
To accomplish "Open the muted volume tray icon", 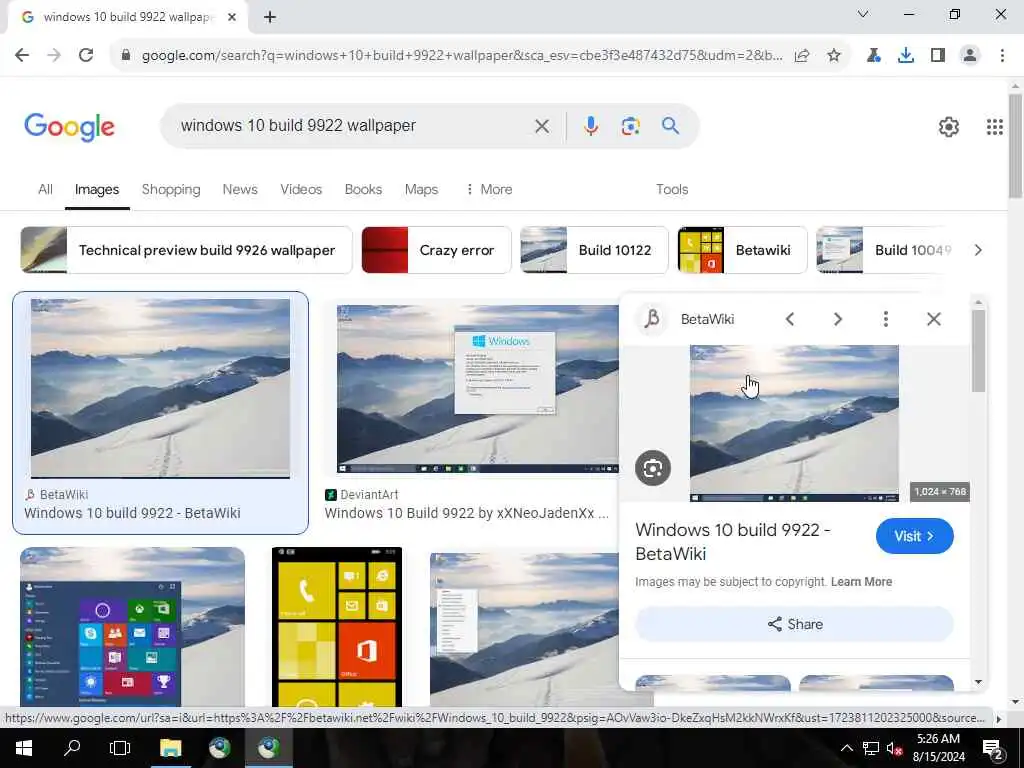I will tap(894, 748).
